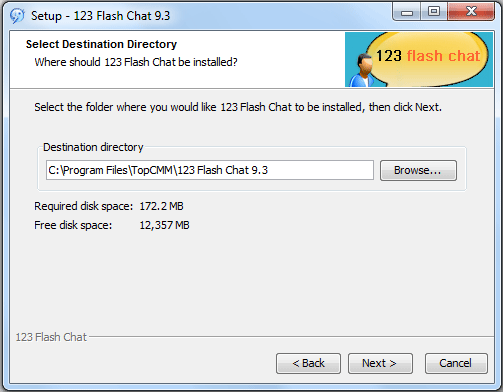Image resolution: width=503 pixels, height=392 pixels.
Task: Click the Free disk space label
Action: pyautogui.click(x=73, y=225)
